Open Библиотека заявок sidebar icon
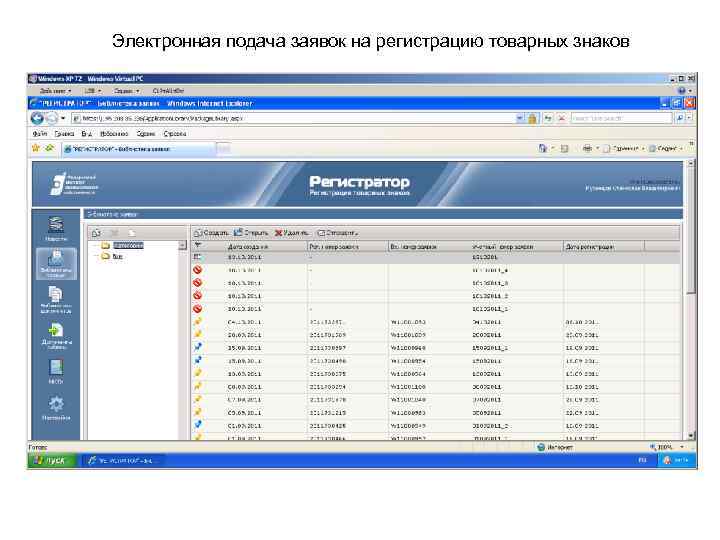The image size is (720, 540). pyautogui.click(x=56, y=264)
